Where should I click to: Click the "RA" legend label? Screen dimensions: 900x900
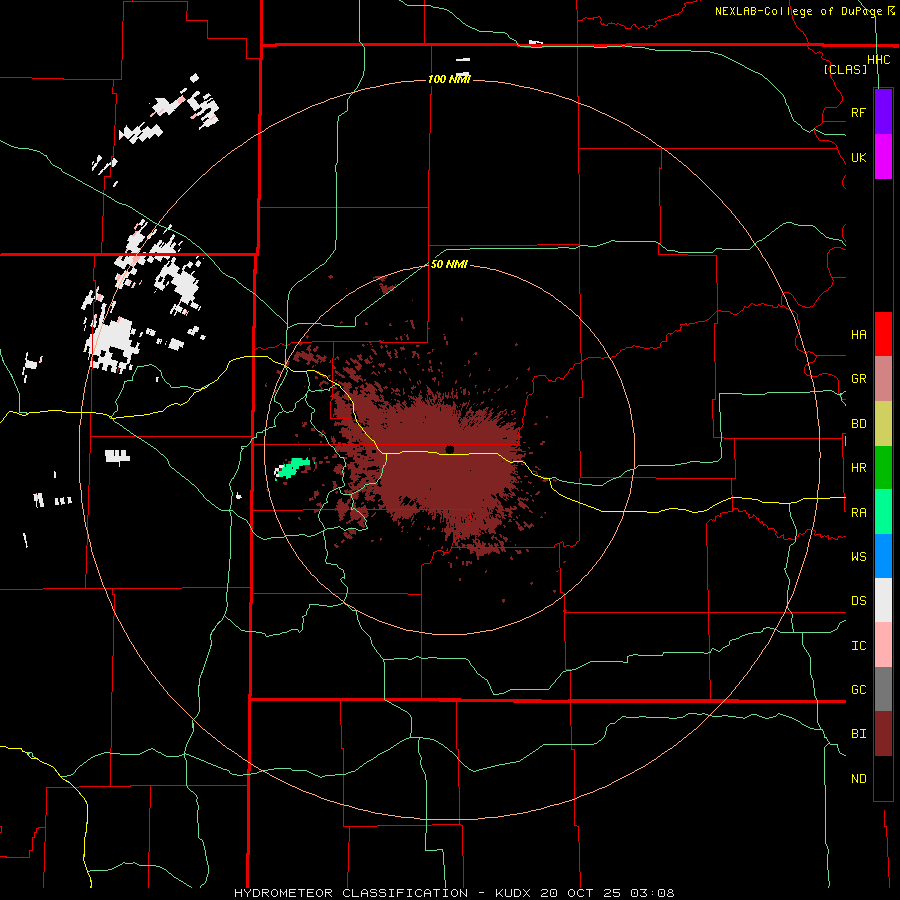[x=858, y=513]
